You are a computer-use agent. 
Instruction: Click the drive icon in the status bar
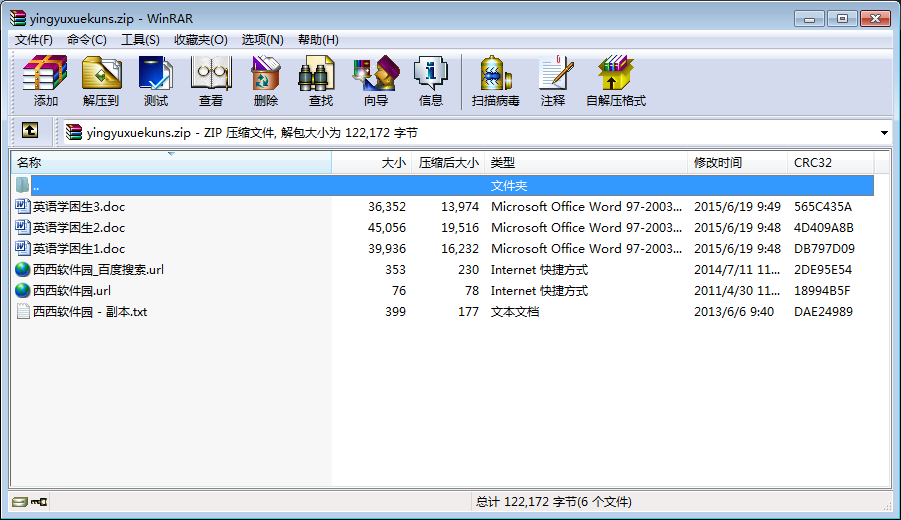pyautogui.click(x=20, y=502)
